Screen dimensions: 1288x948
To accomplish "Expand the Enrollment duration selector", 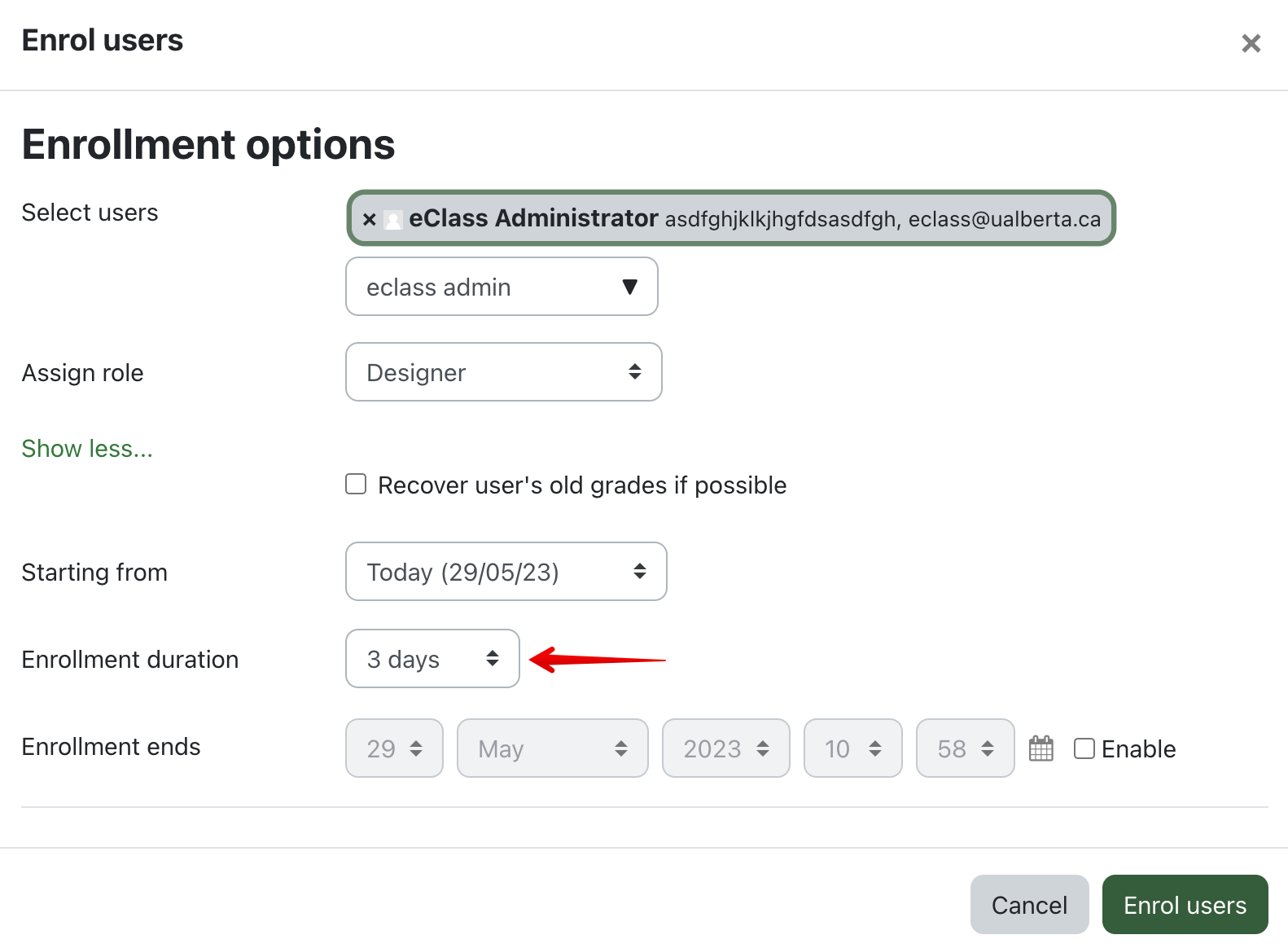I will [432, 659].
